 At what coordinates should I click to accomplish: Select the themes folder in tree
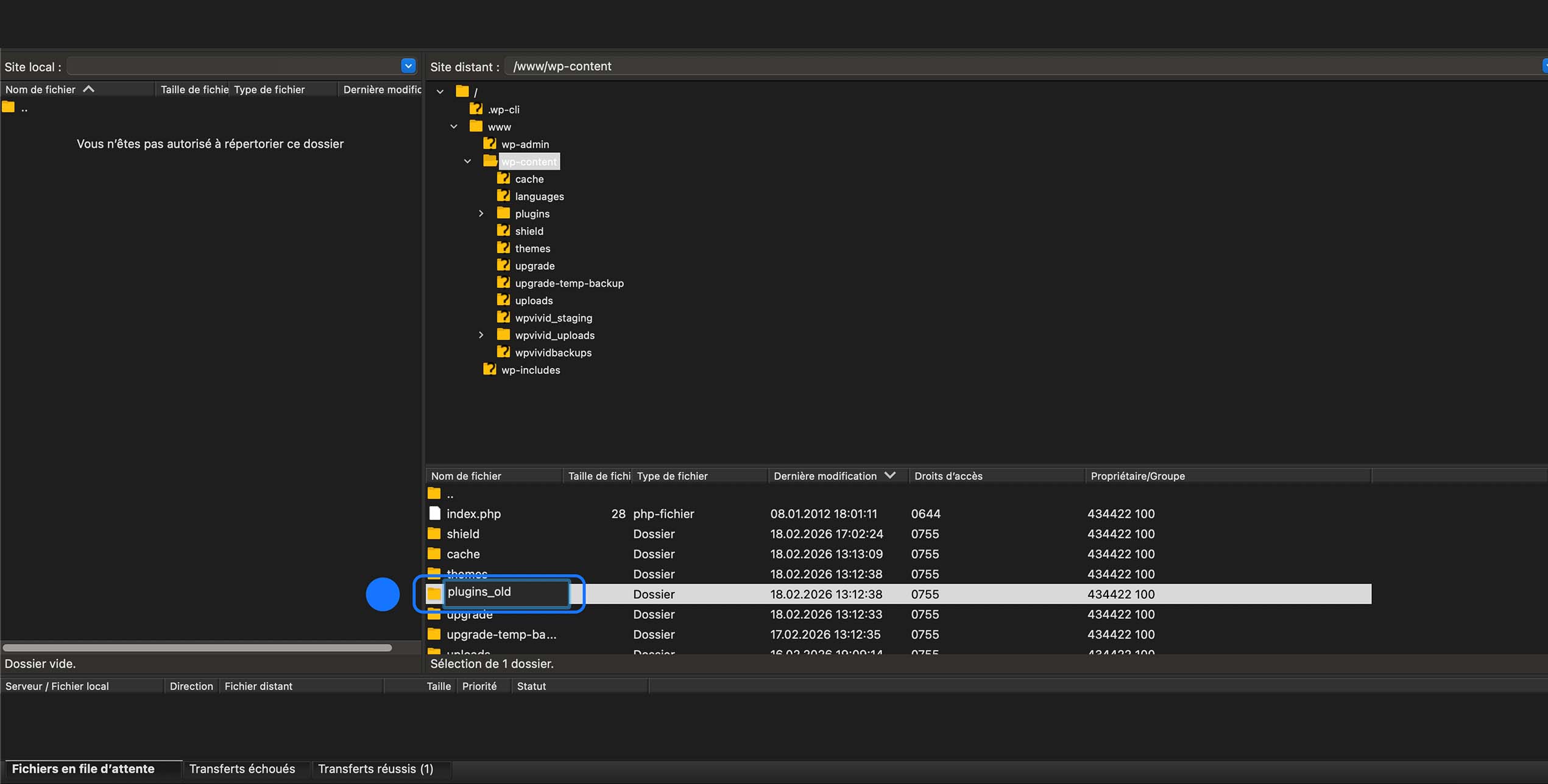532,249
